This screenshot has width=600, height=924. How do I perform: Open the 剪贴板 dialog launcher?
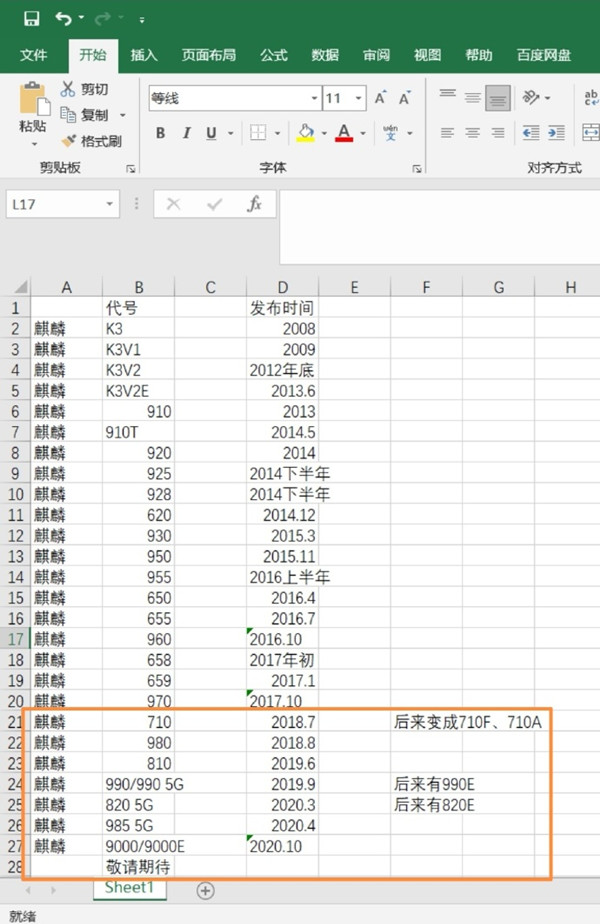point(130,169)
